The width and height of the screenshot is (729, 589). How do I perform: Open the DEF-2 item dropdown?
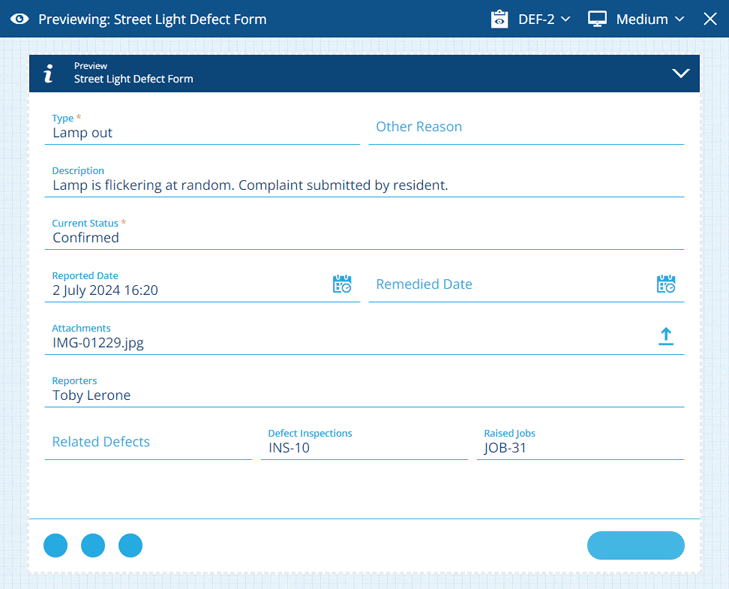pos(544,19)
